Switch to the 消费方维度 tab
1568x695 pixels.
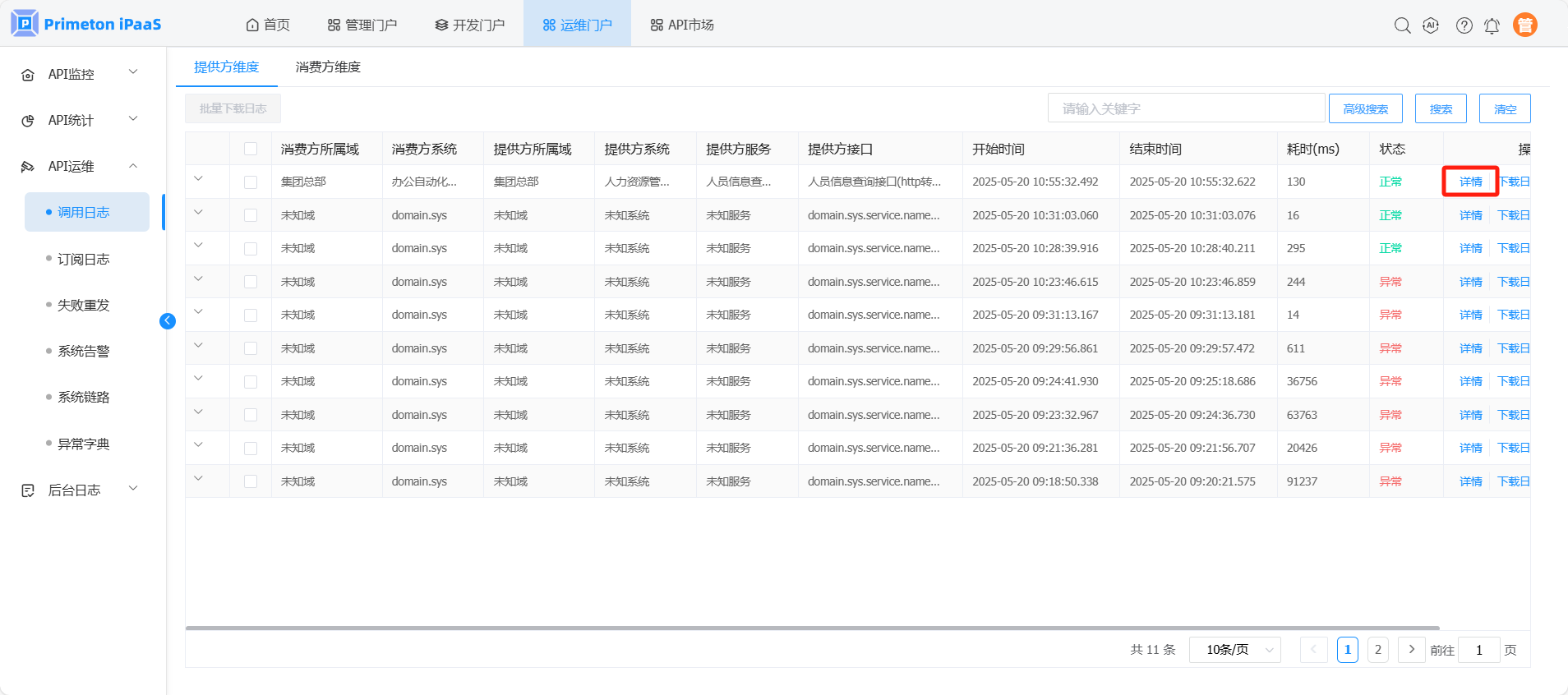328,67
